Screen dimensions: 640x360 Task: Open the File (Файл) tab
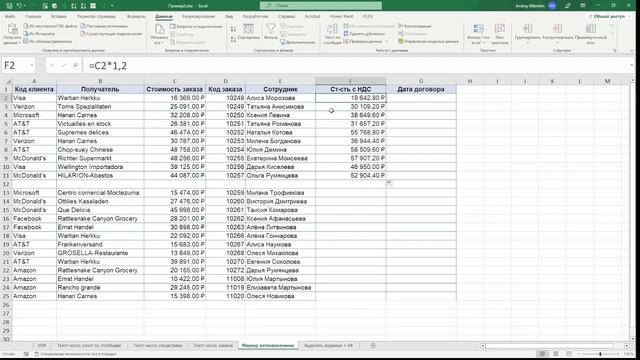pyautogui.click(x=10, y=16)
